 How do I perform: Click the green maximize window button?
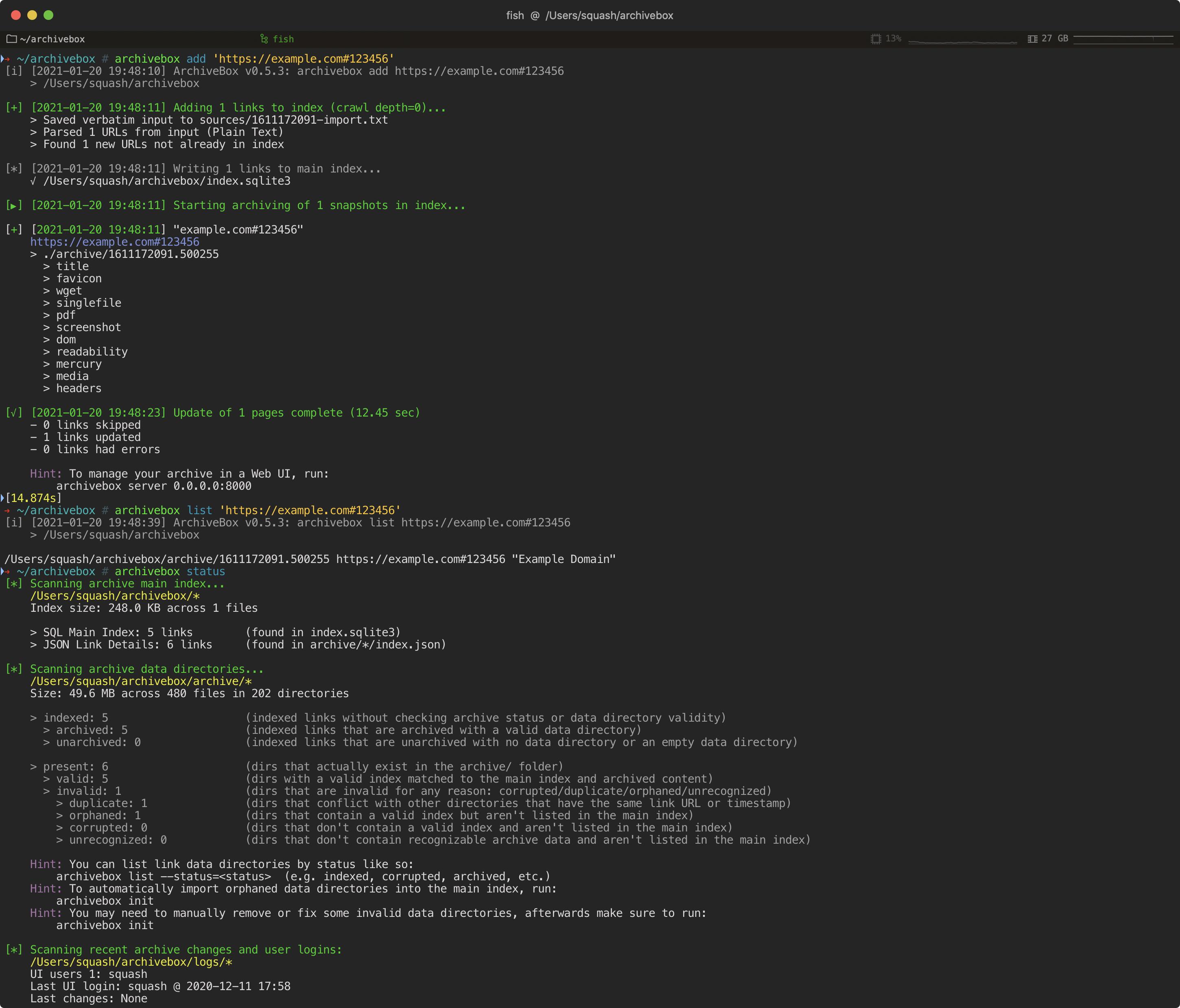tap(48, 15)
